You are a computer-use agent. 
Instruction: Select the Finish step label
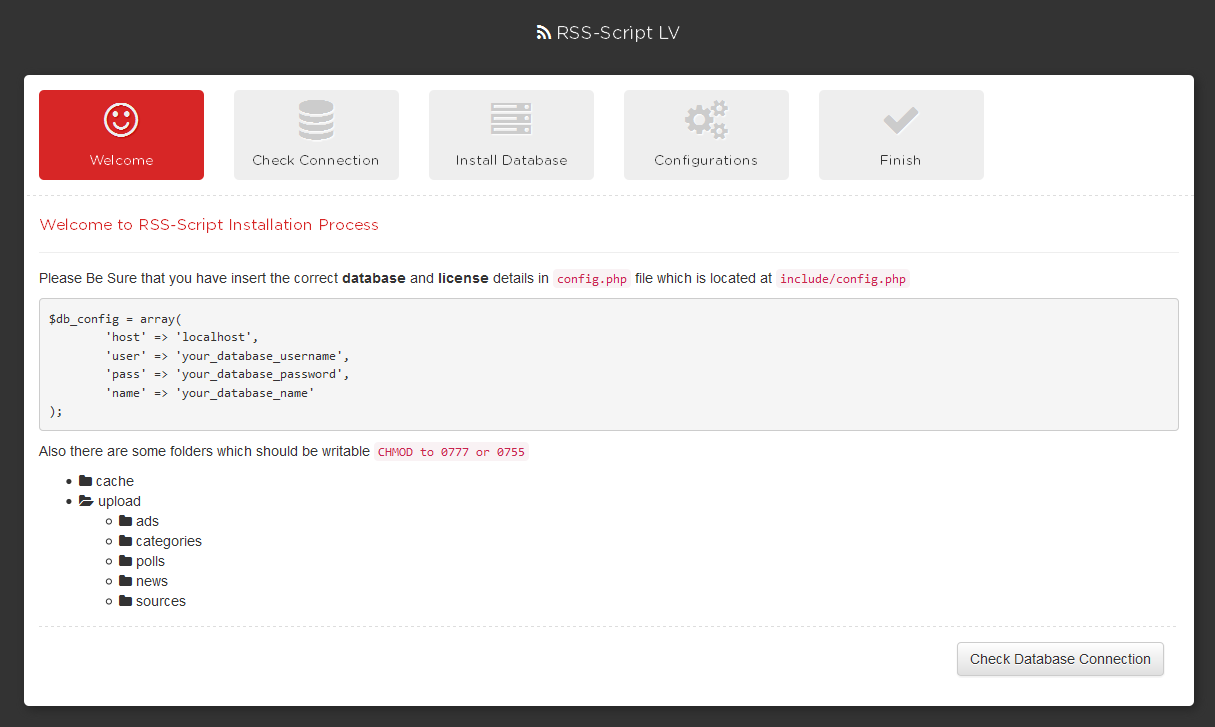pyautogui.click(x=901, y=160)
